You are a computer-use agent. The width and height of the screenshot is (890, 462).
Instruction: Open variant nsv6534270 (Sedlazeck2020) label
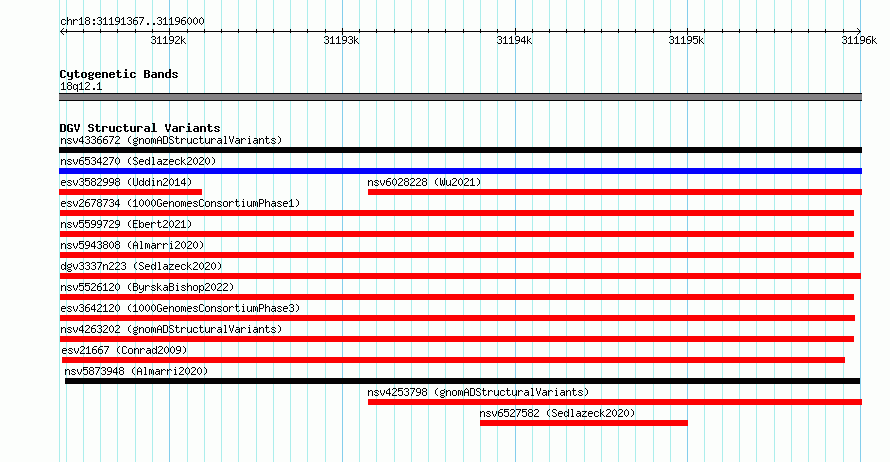(x=138, y=161)
